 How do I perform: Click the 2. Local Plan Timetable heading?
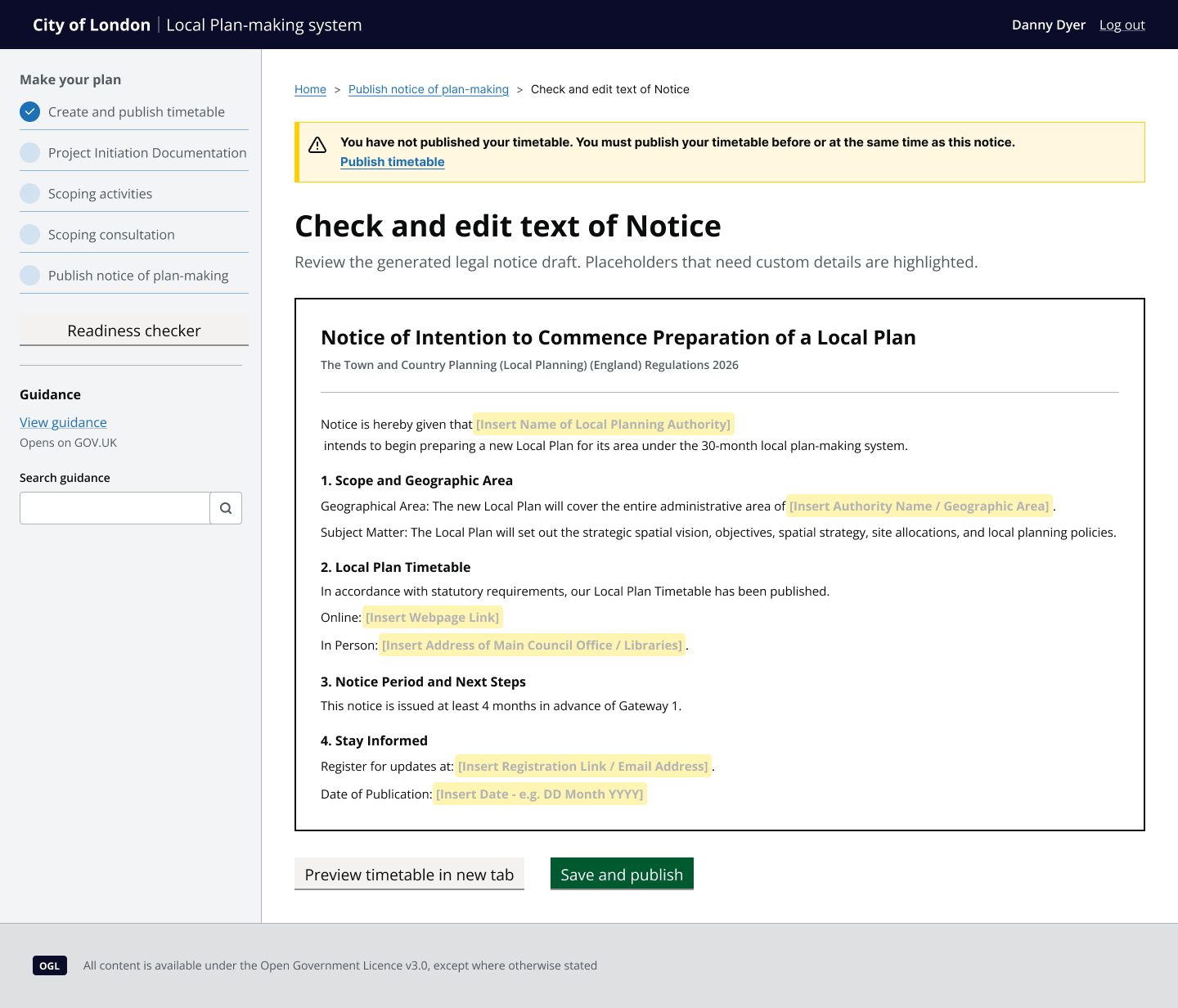396,567
